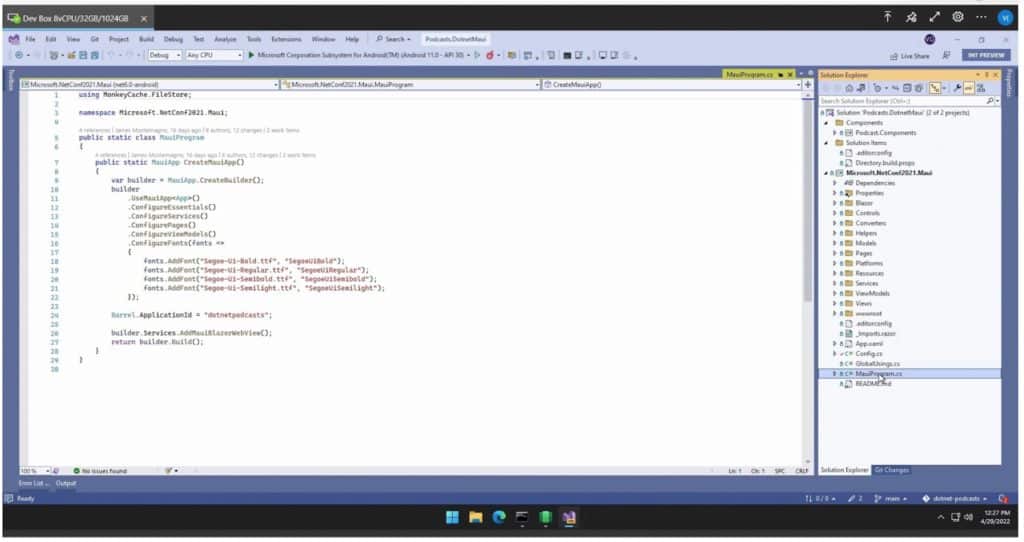This screenshot has width=1024, height=542.
Task: Click the Home icon in Solution Explorer toolbar
Action: pos(849,88)
